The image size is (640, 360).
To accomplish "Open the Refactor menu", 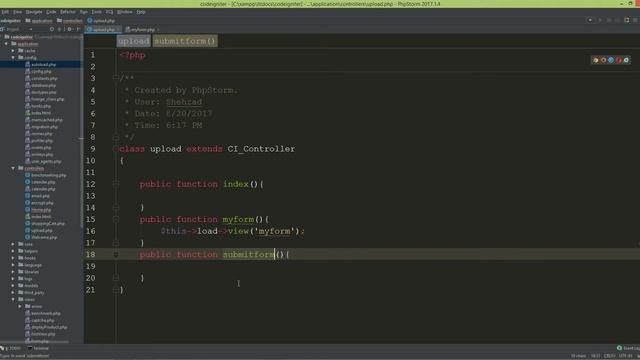I will [68, 12].
